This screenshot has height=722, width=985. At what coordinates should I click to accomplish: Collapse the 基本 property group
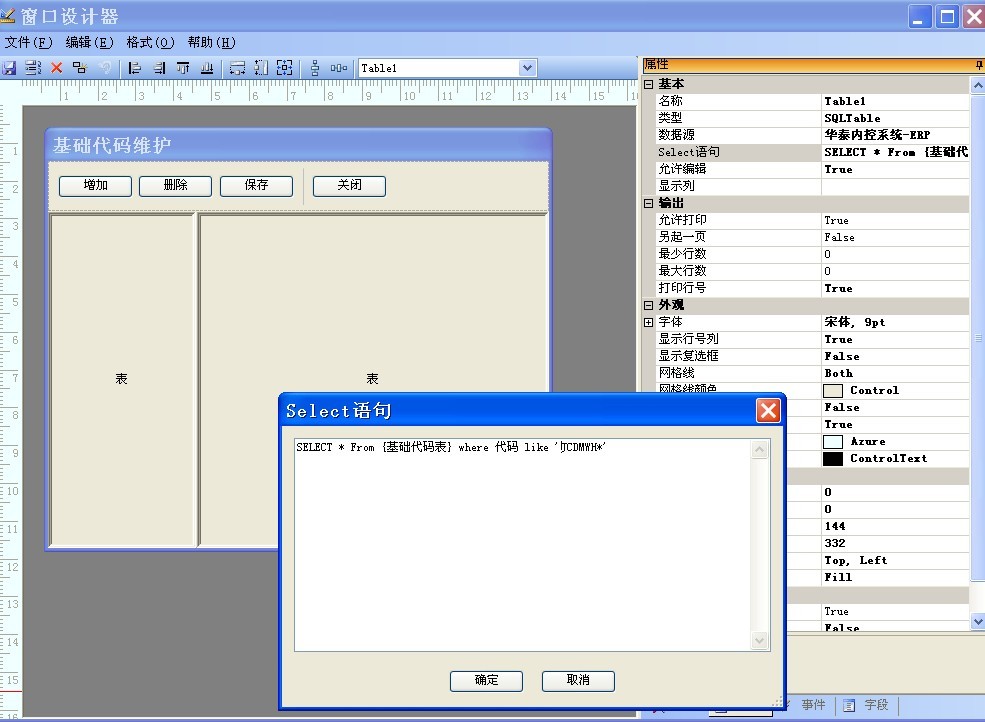pyautogui.click(x=648, y=85)
